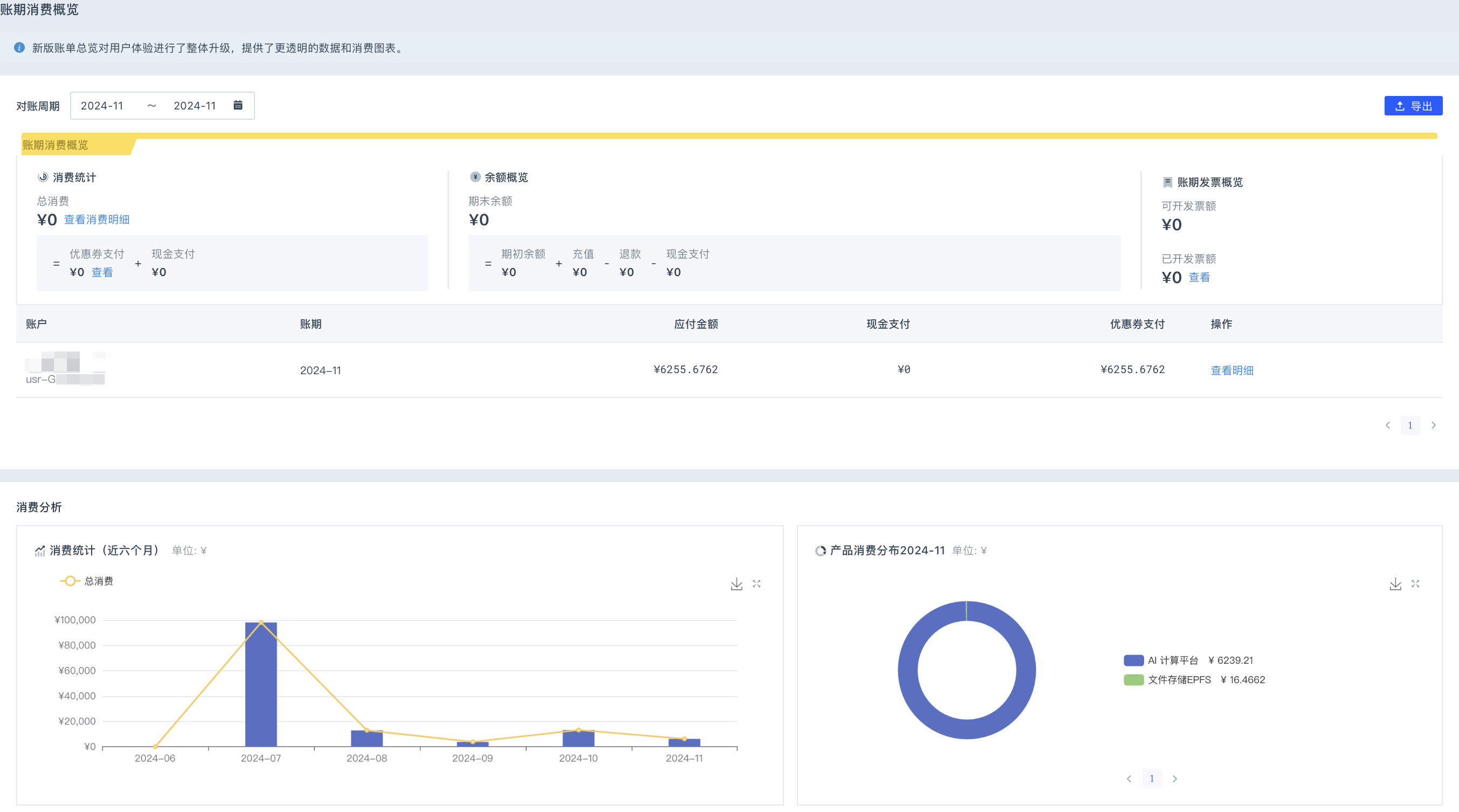Click the donut chart AI 计算平台 segment
The height and width of the screenshot is (812, 1459).
pyautogui.click(x=966, y=730)
